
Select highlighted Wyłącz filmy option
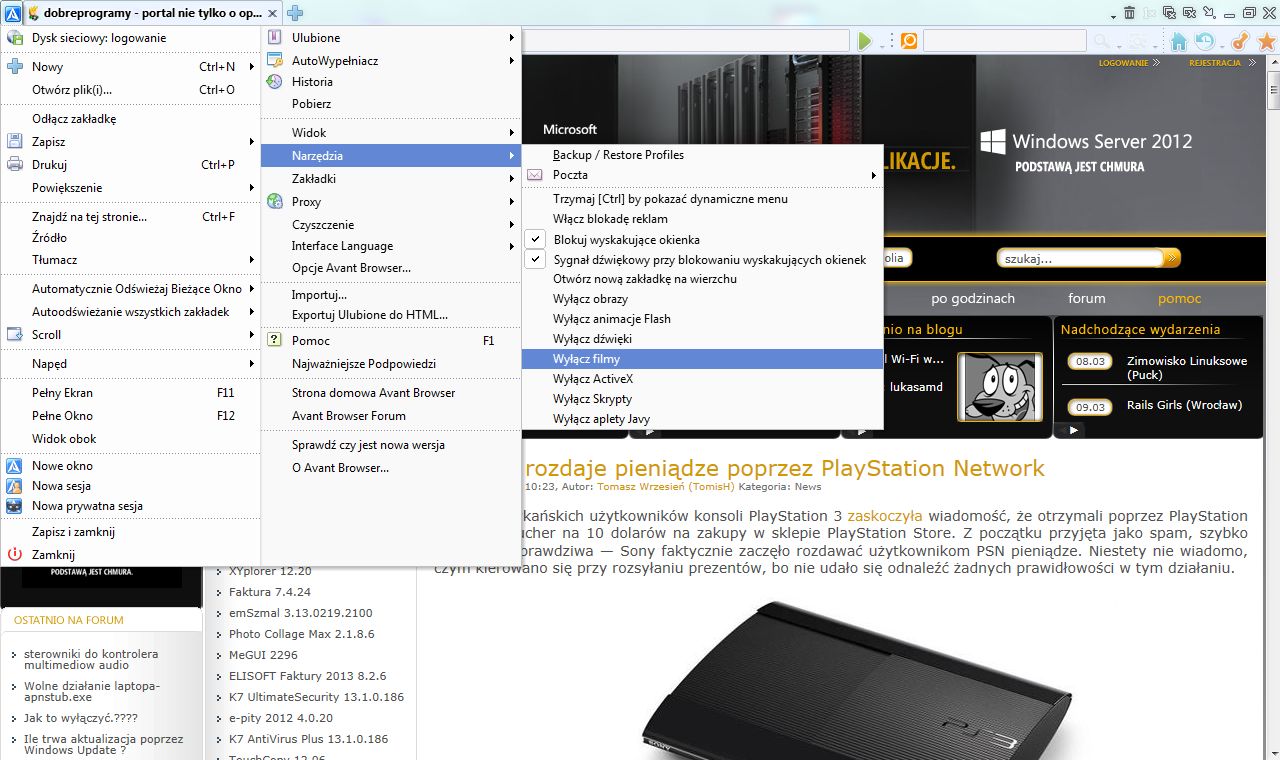(703, 358)
